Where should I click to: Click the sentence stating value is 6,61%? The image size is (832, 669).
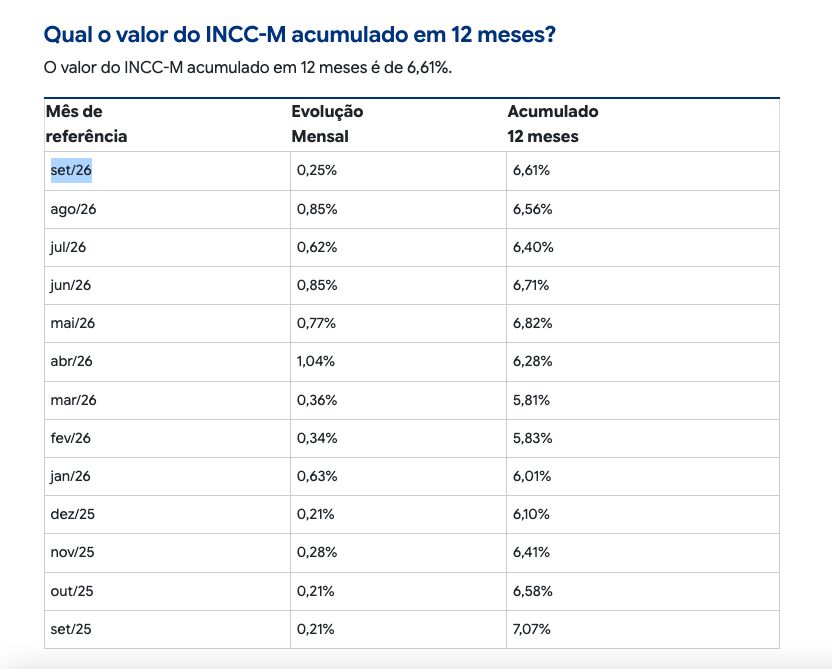248,68
